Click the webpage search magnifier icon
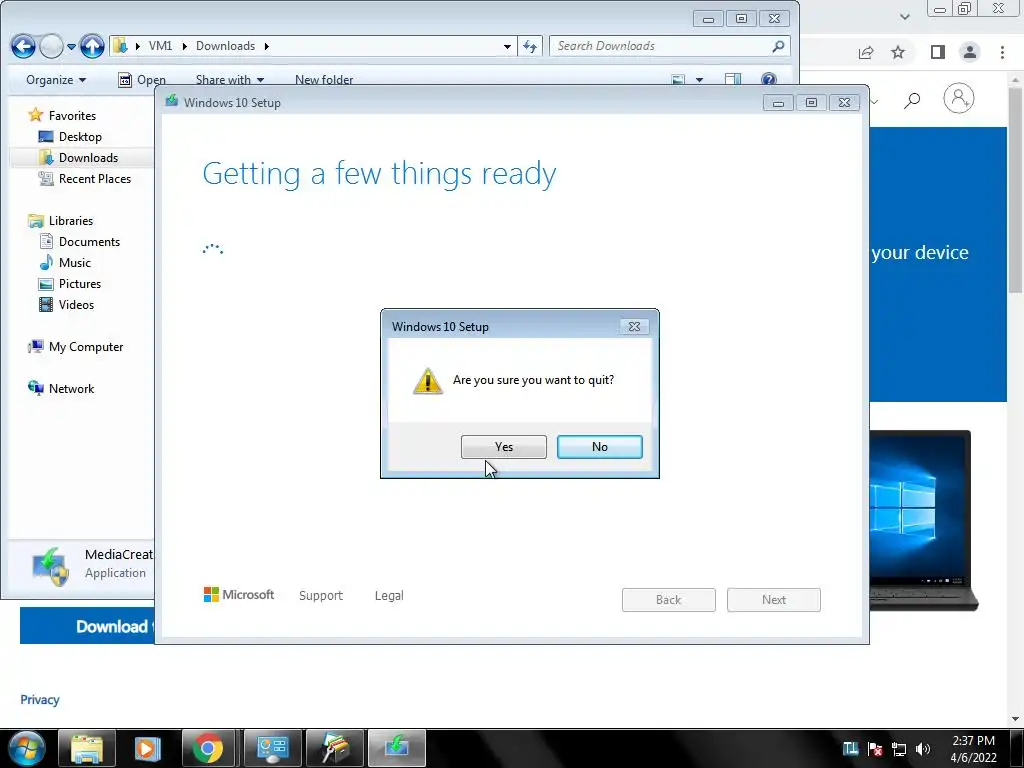 912,100
